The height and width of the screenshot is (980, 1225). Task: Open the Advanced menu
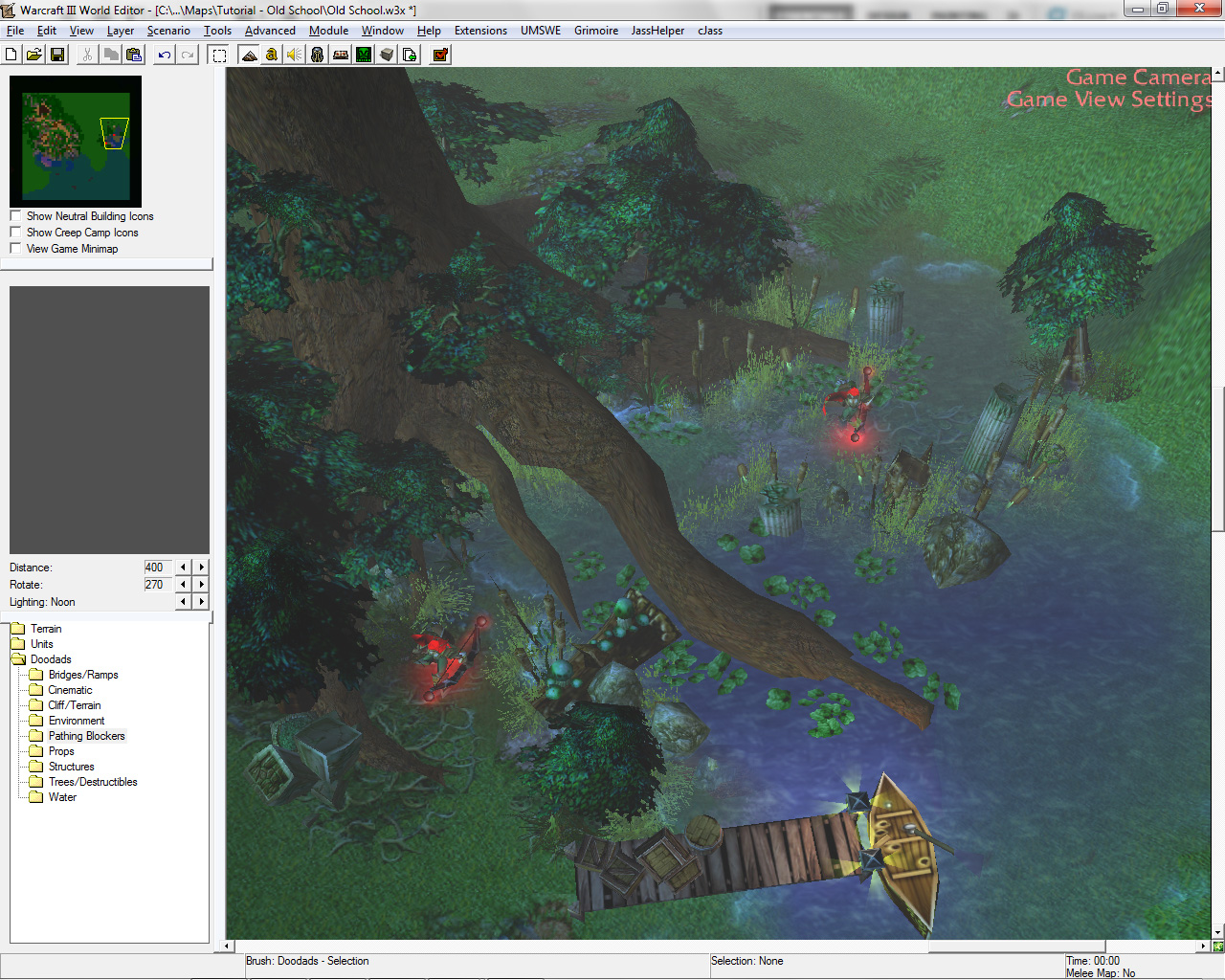270,31
